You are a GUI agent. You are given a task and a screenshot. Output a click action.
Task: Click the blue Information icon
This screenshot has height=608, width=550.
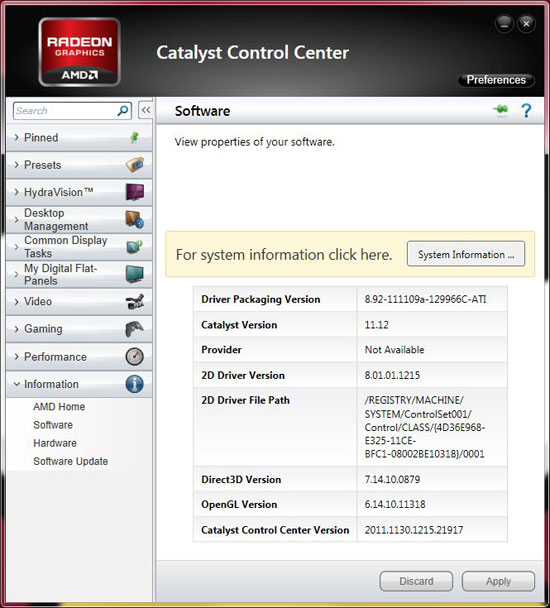pos(135,384)
